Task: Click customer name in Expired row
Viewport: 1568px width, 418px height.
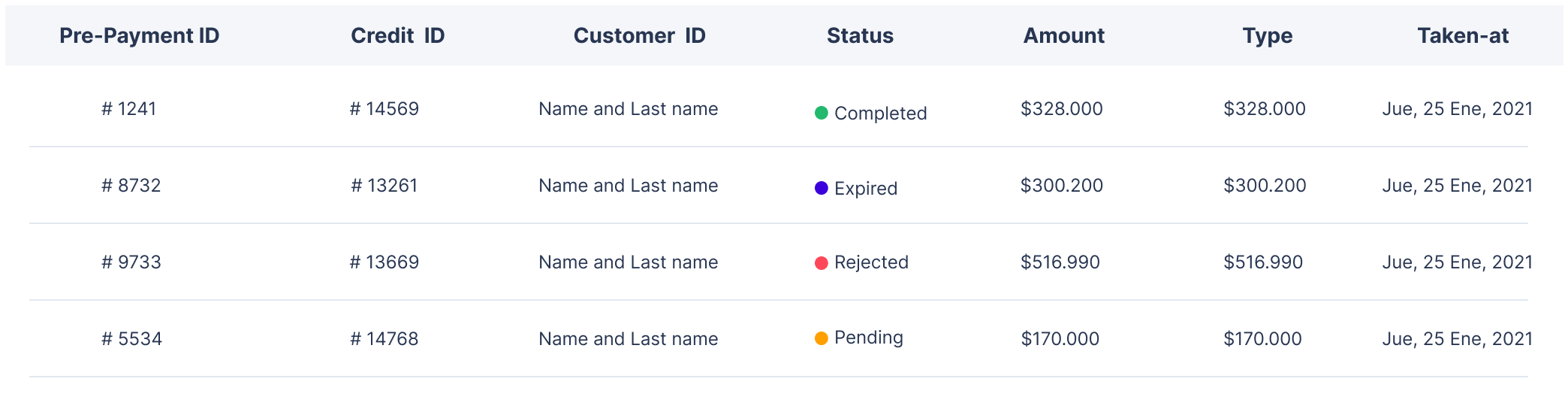Action: coord(629,186)
